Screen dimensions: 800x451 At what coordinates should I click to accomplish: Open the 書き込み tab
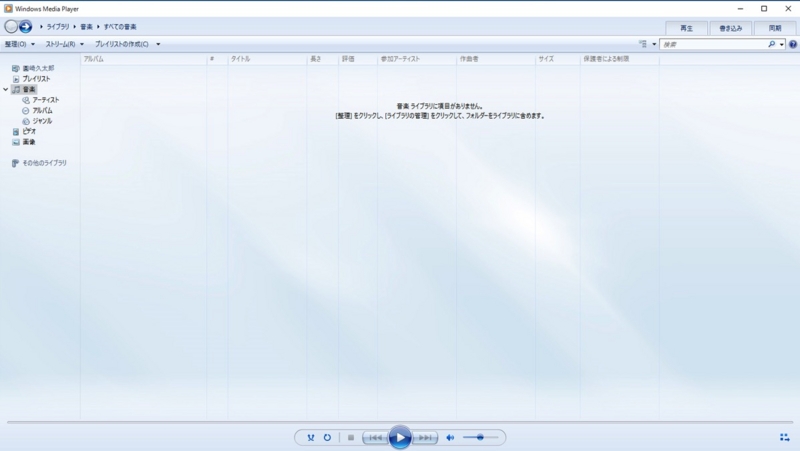click(731, 28)
